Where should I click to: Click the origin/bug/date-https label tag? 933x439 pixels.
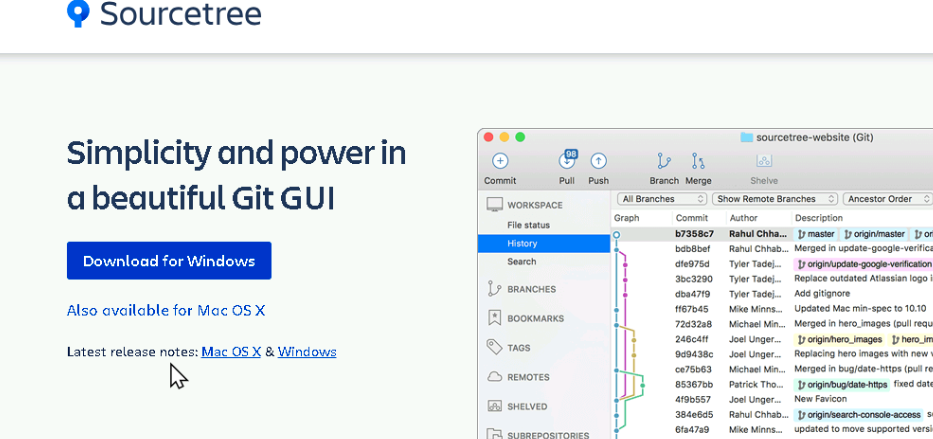(842, 384)
